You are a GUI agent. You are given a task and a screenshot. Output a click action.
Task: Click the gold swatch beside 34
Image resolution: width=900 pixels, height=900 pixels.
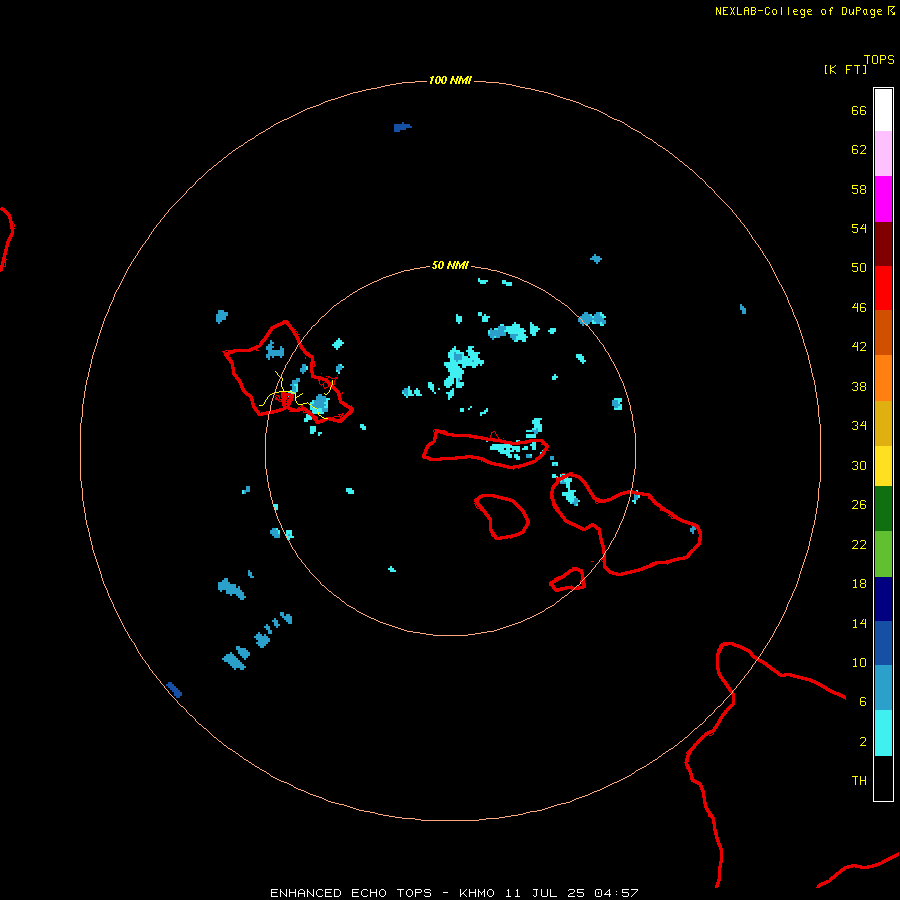pos(883,423)
